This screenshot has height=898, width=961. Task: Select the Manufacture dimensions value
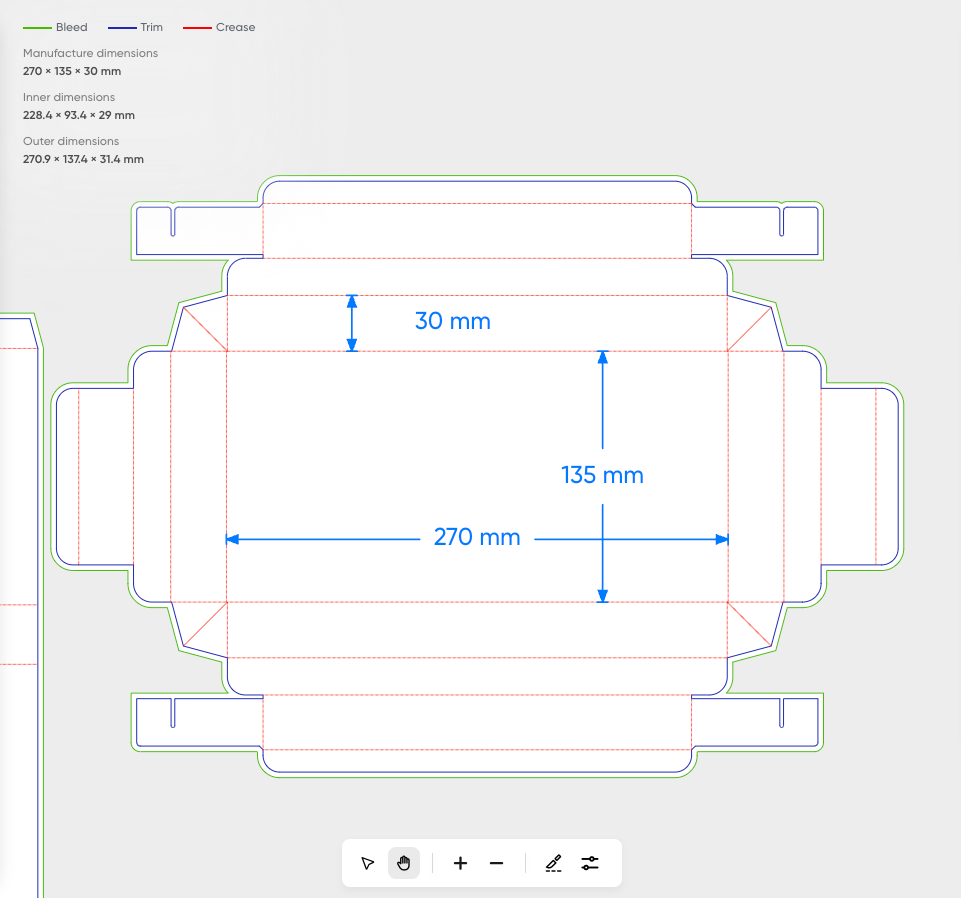pyautogui.click(x=72, y=71)
